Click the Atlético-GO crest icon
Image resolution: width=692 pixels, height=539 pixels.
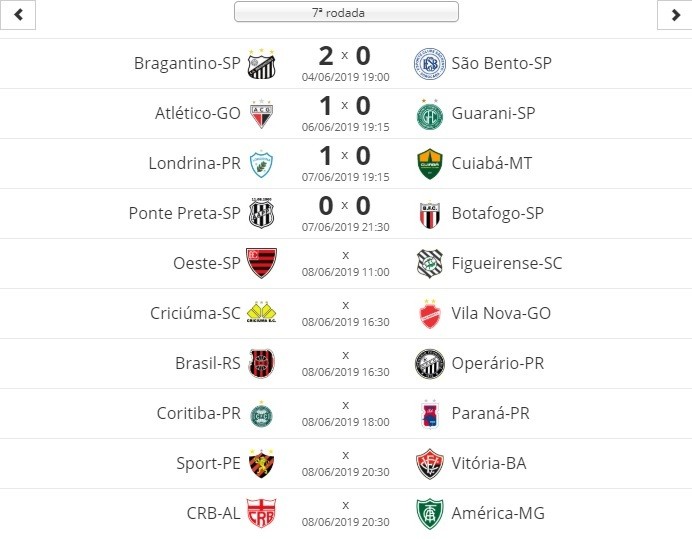pyautogui.click(x=261, y=114)
